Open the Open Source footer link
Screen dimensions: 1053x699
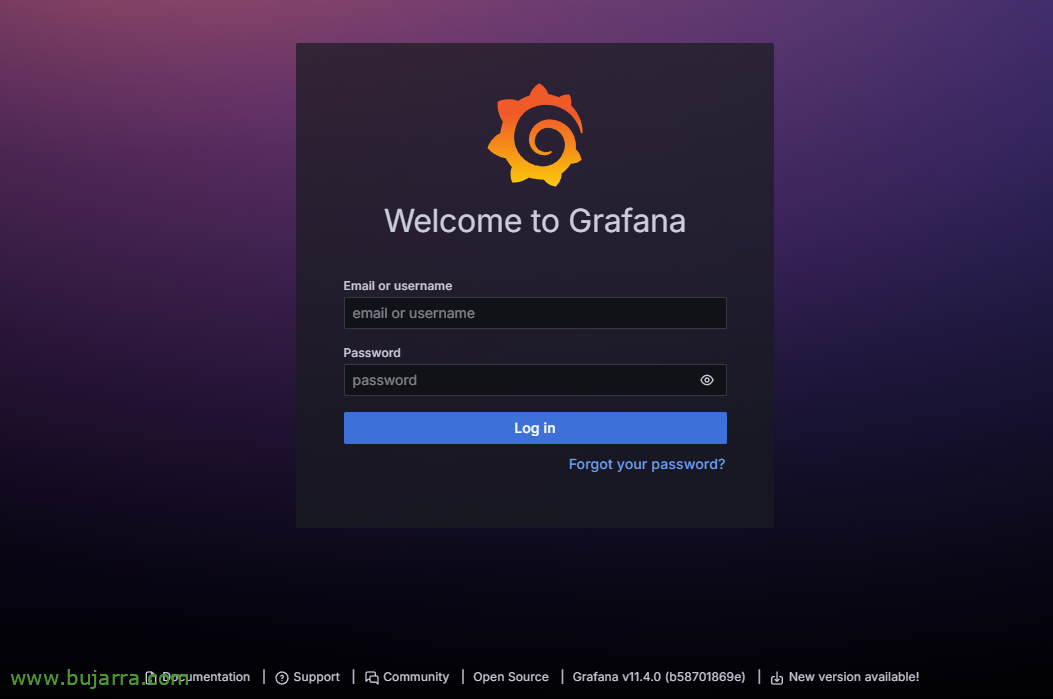(510, 677)
